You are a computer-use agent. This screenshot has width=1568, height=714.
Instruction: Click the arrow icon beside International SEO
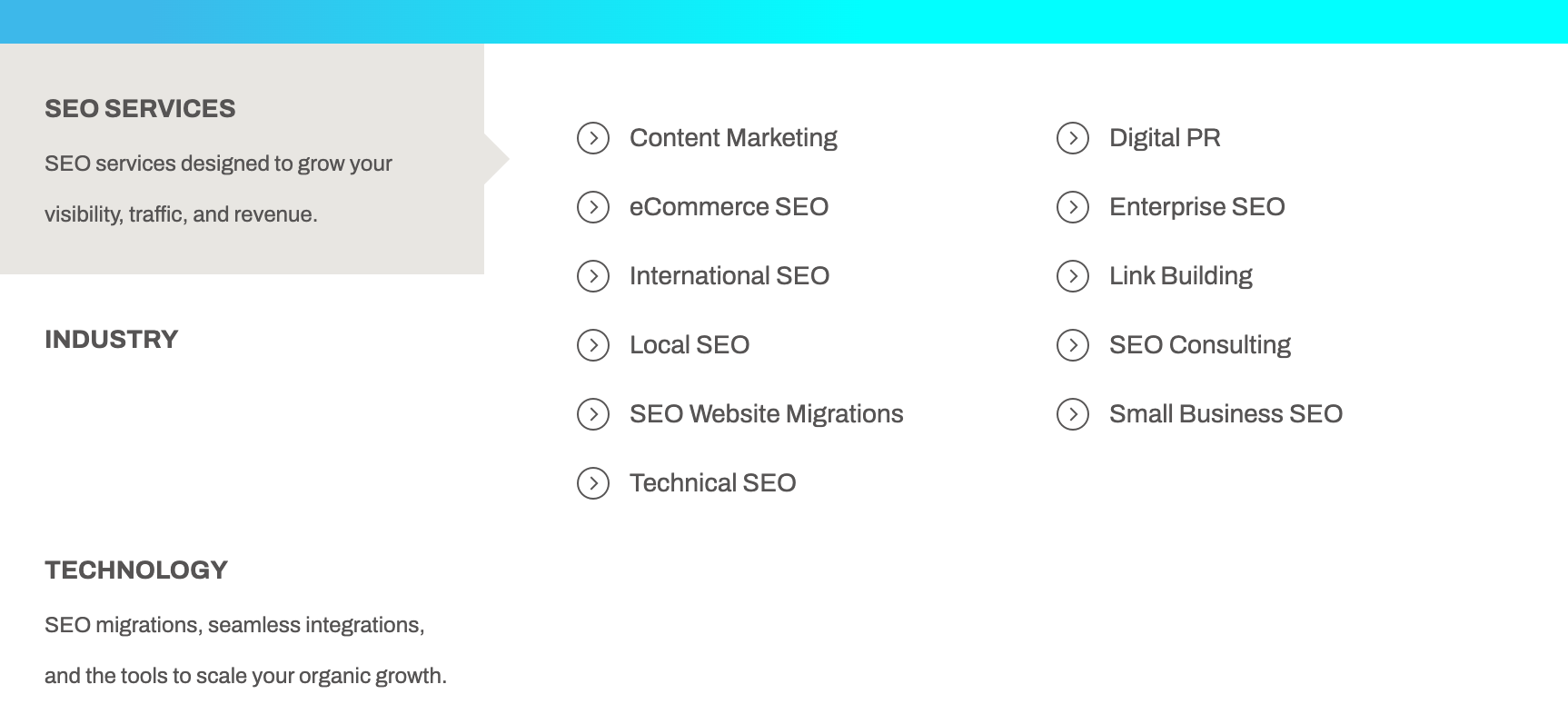593,276
